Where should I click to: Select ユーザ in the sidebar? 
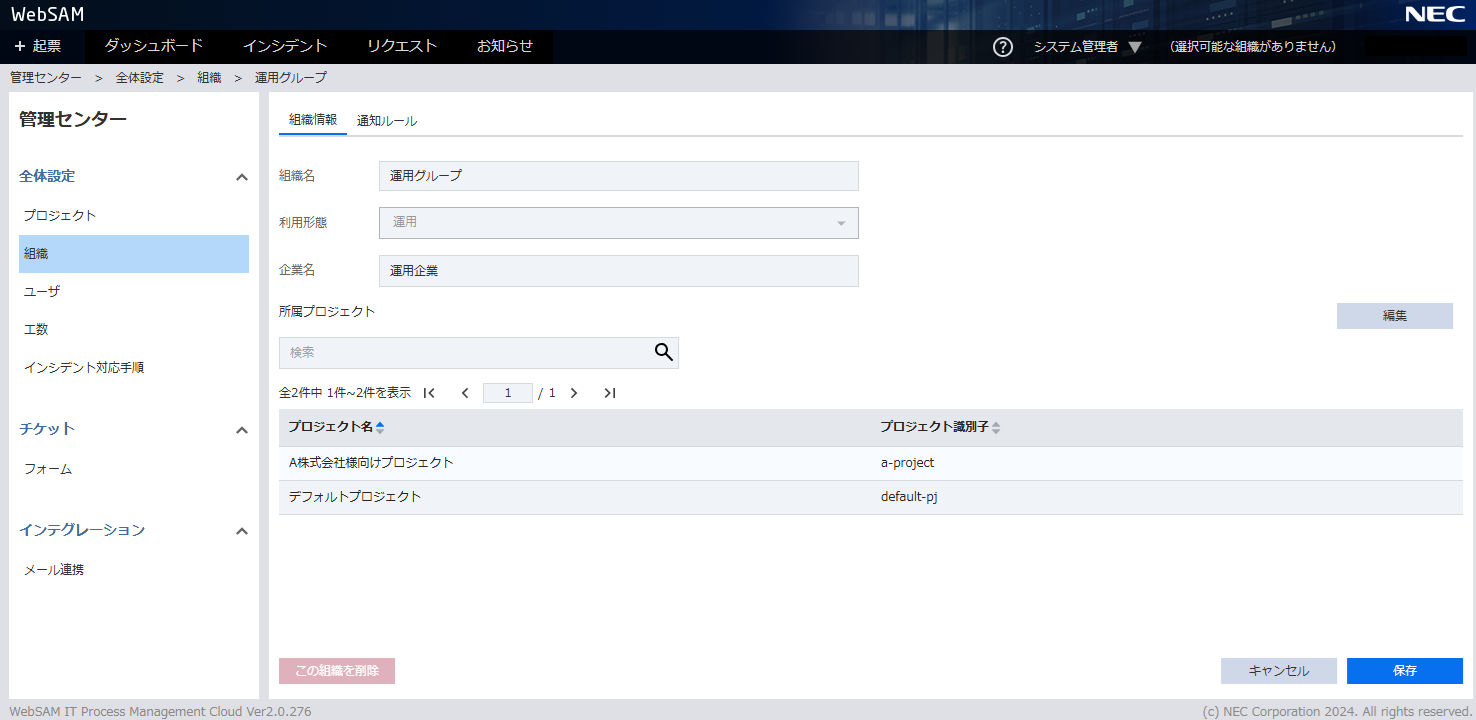42,292
